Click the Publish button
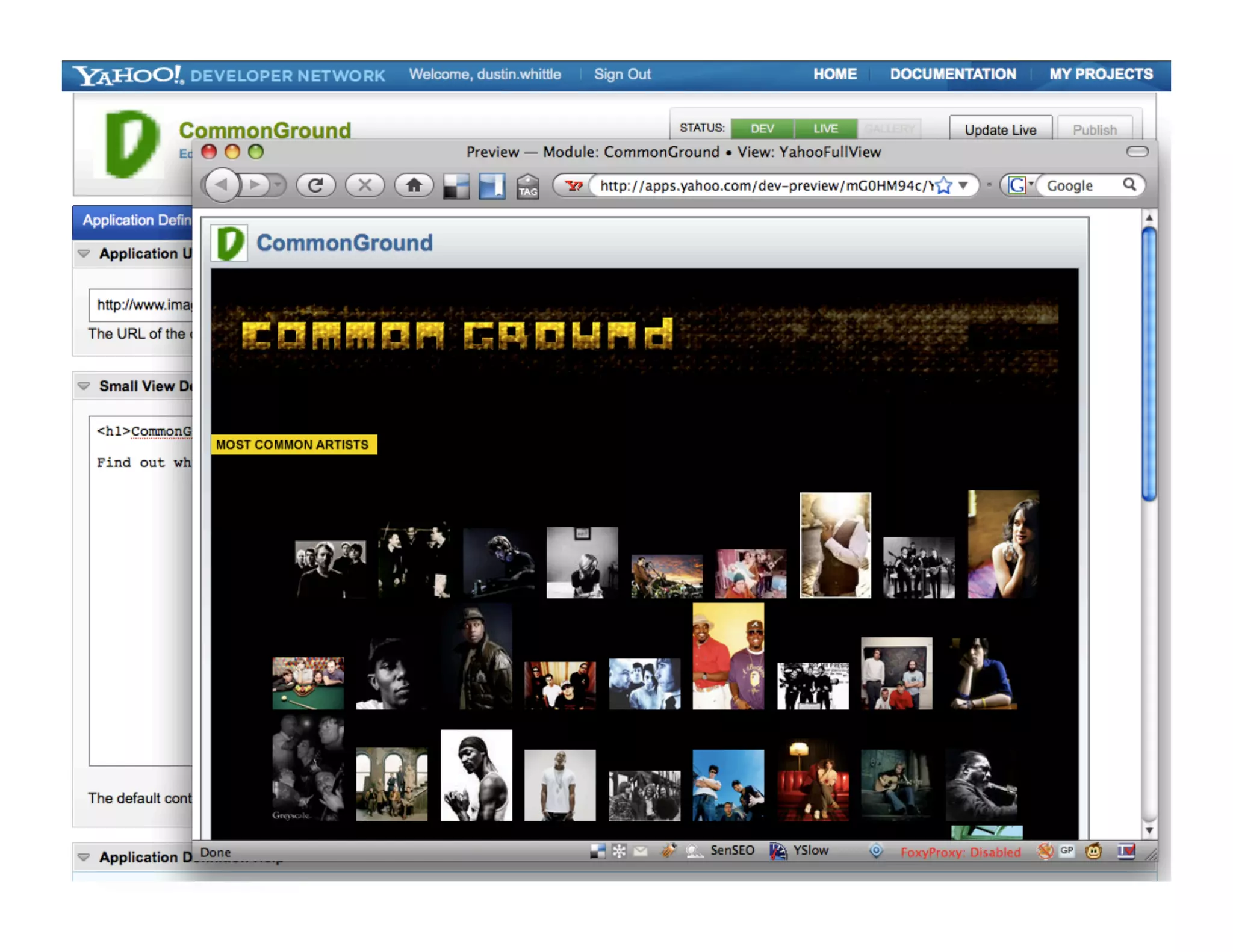This screenshot has height=952, width=1233. 1095,129
